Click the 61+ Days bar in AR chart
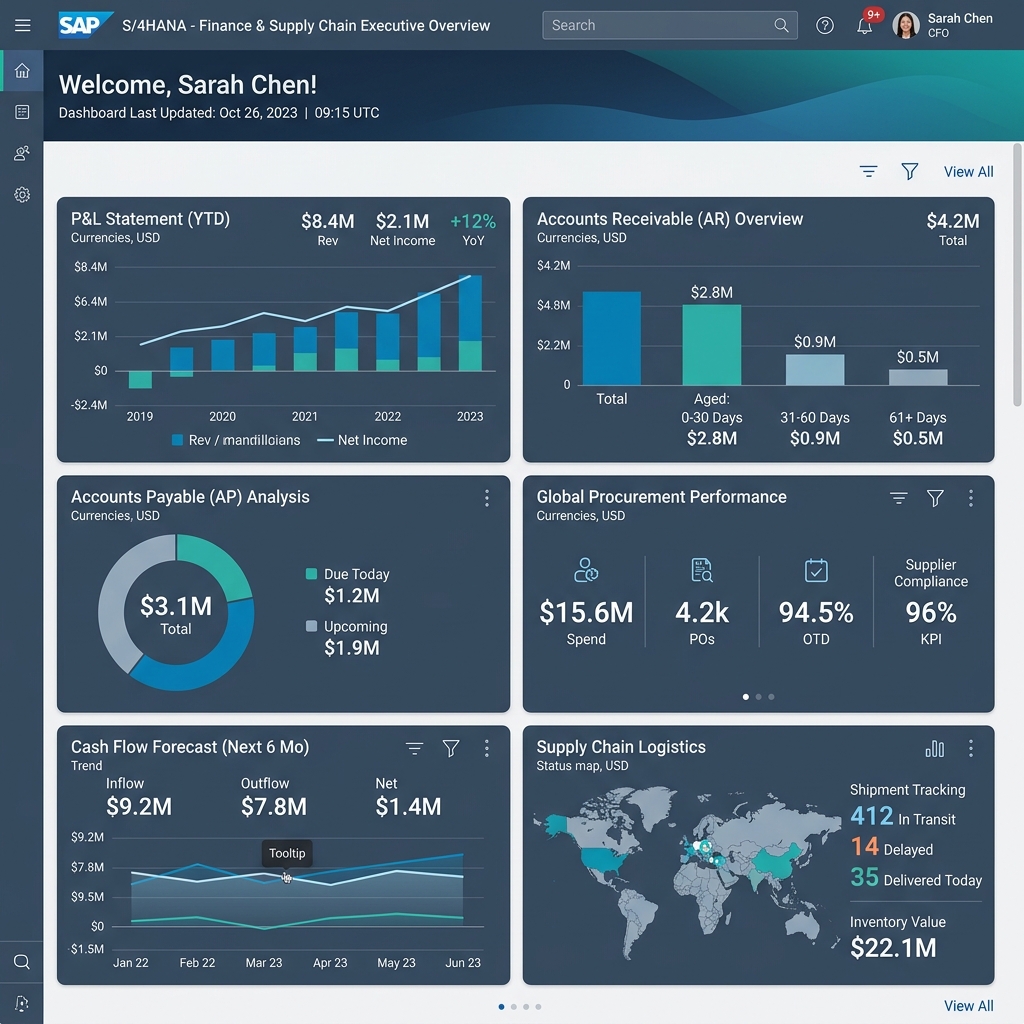Viewport: 1024px width, 1024px height. point(918,377)
